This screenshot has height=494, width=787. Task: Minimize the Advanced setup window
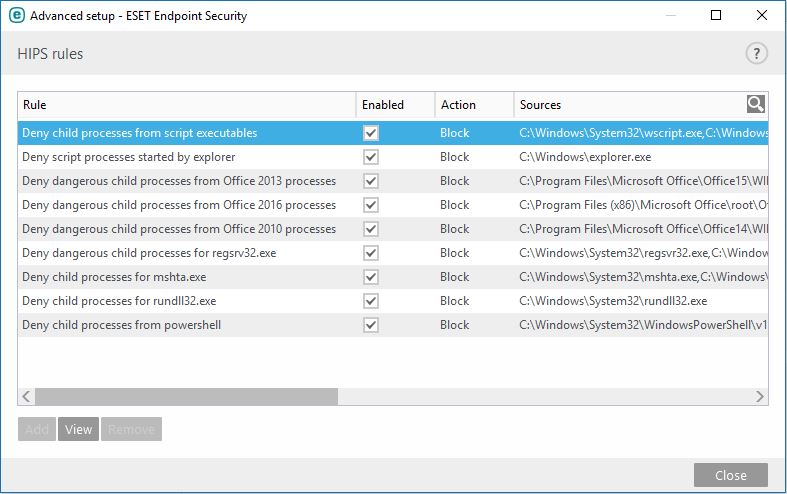coord(670,16)
